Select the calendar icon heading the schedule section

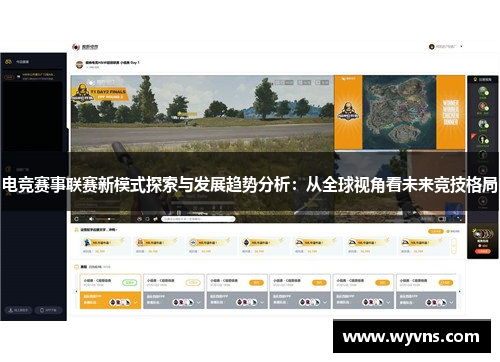click(x=76, y=267)
